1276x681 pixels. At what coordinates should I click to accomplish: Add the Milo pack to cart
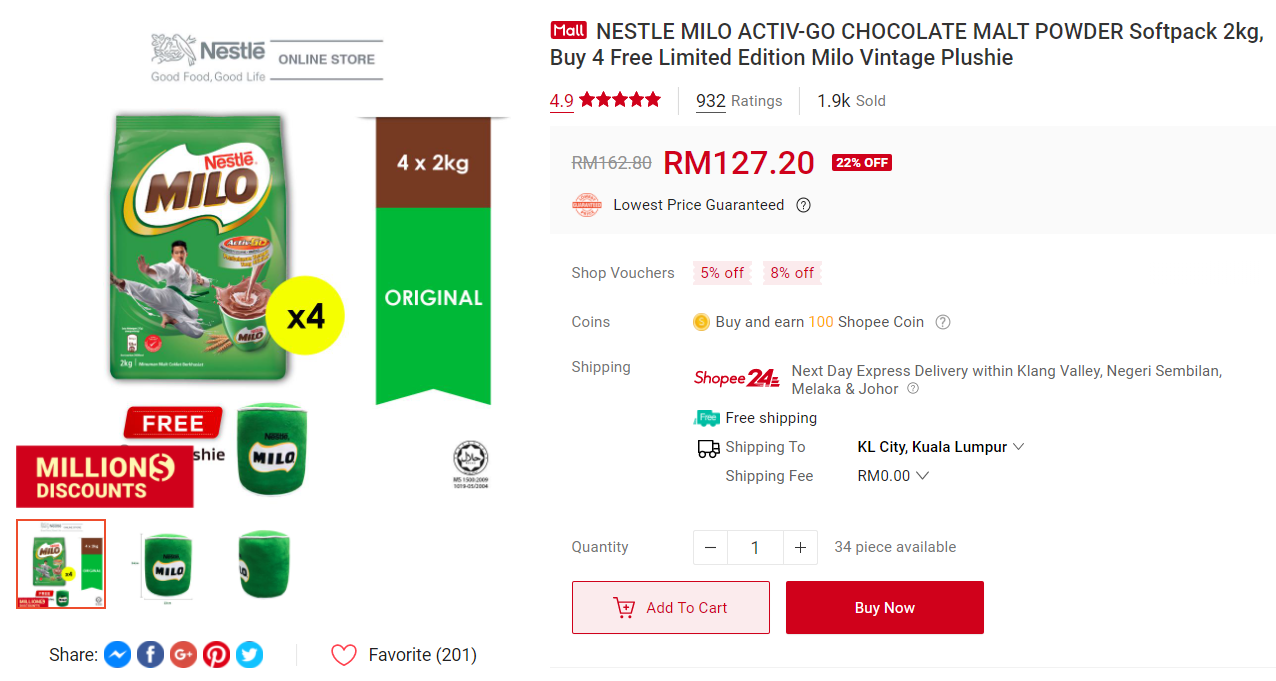click(x=670, y=607)
